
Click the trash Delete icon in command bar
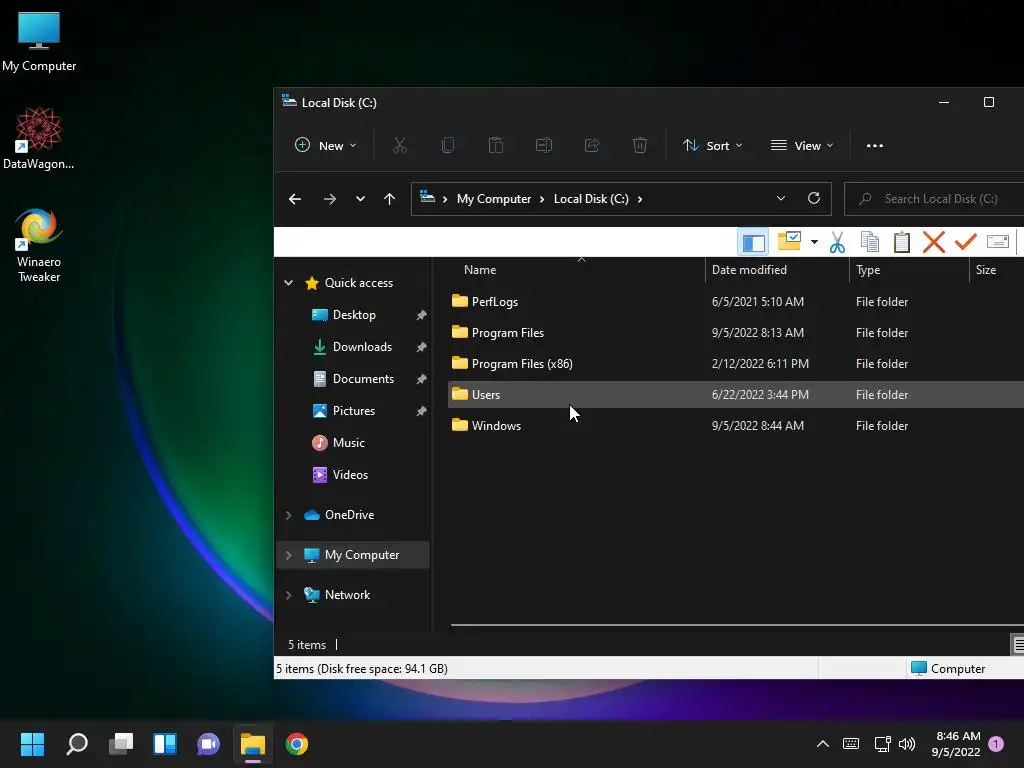640,146
